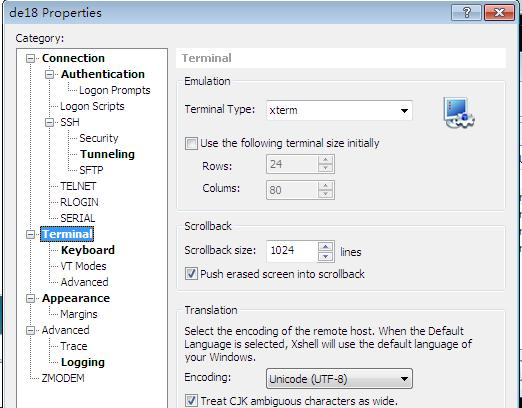Image resolution: width=522 pixels, height=408 pixels.
Task: Increase scrollback size with up arrow
Action: 325,247
